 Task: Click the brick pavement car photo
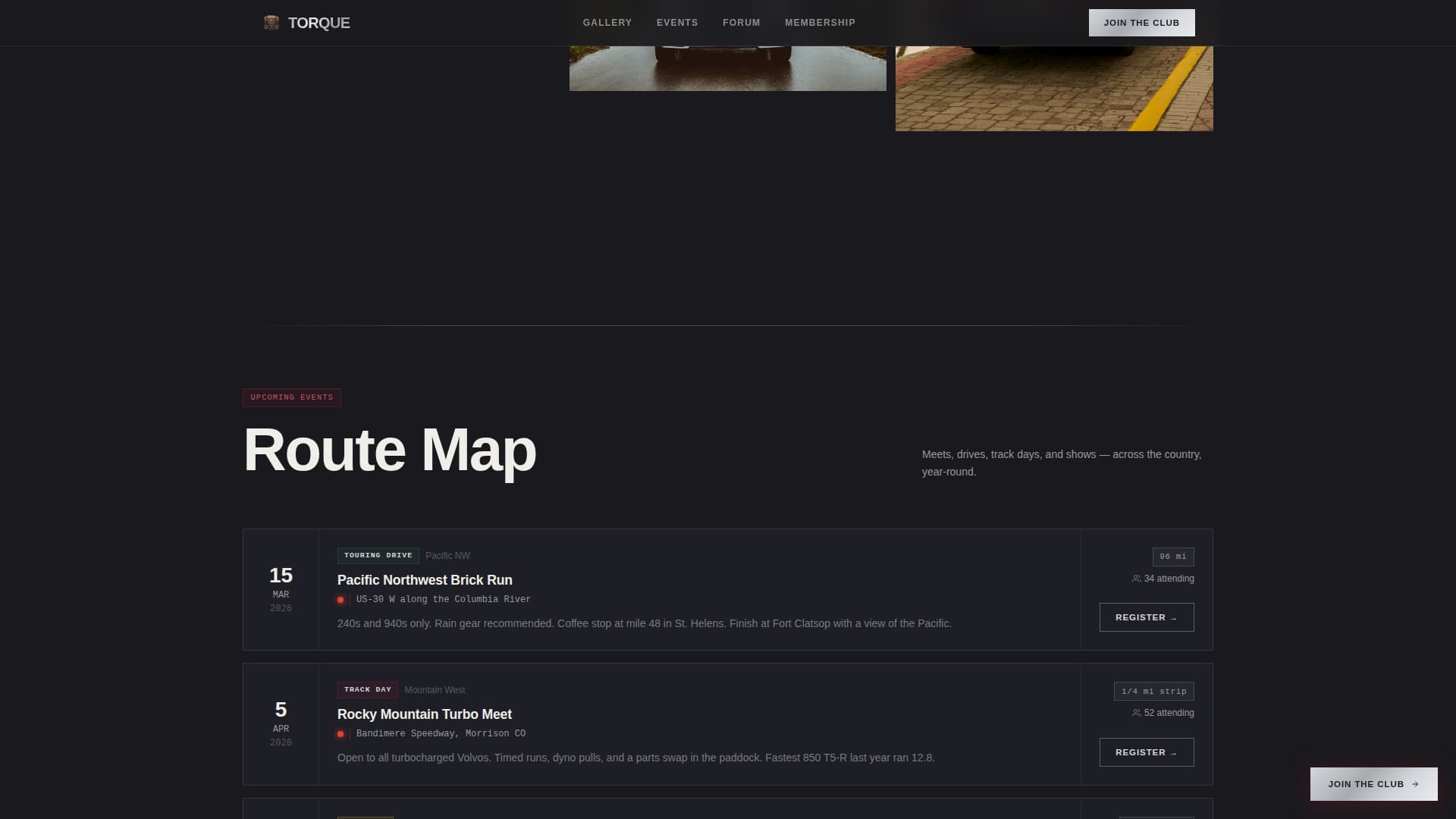pos(1054,88)
